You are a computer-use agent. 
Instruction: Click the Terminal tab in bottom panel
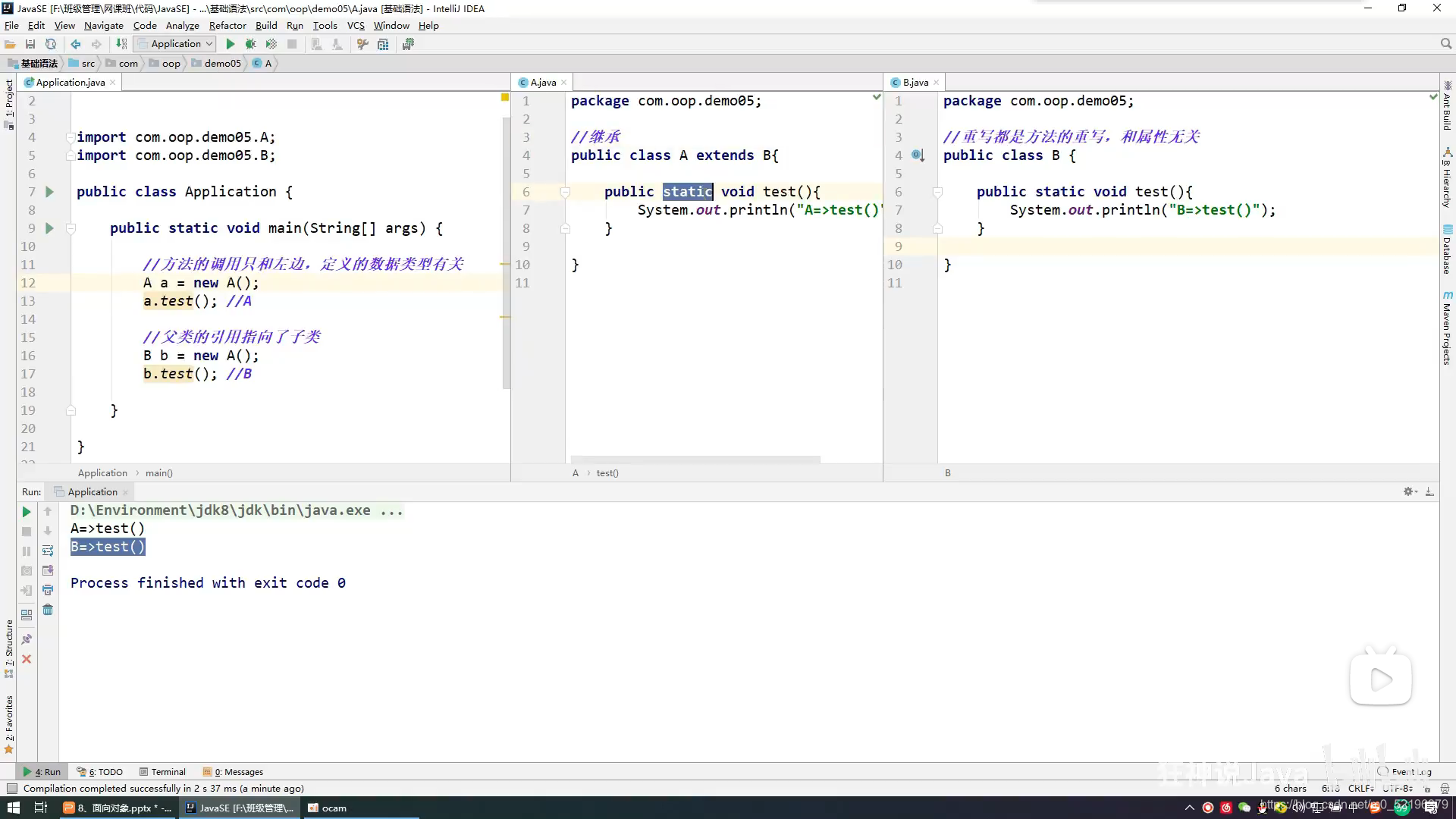168,771
